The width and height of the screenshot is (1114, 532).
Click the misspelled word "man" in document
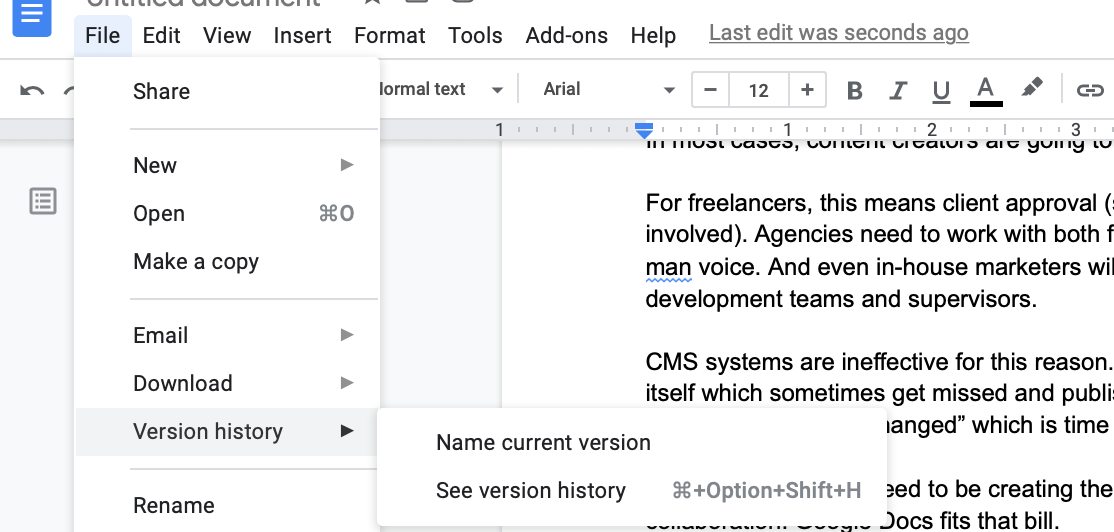(x=668, y=267)
